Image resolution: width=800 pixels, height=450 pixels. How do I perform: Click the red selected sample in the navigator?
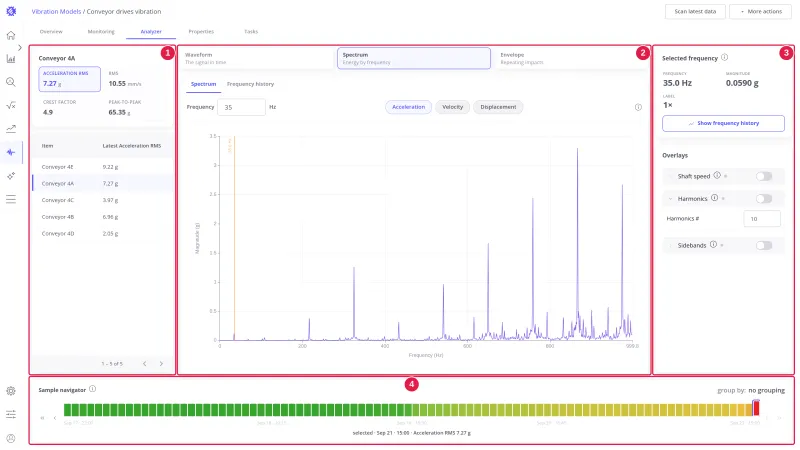click(x=756, y=408)
